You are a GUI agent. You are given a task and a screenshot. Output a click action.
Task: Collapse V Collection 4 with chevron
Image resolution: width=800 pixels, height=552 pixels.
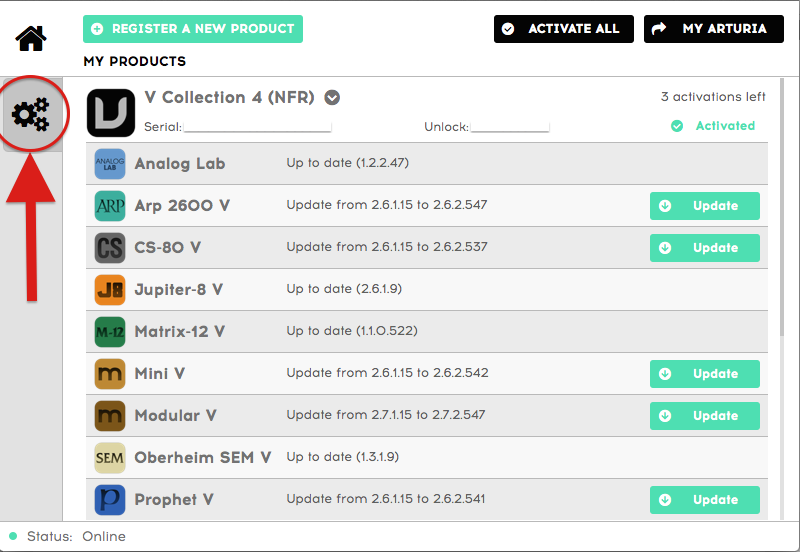coord(332,97)
